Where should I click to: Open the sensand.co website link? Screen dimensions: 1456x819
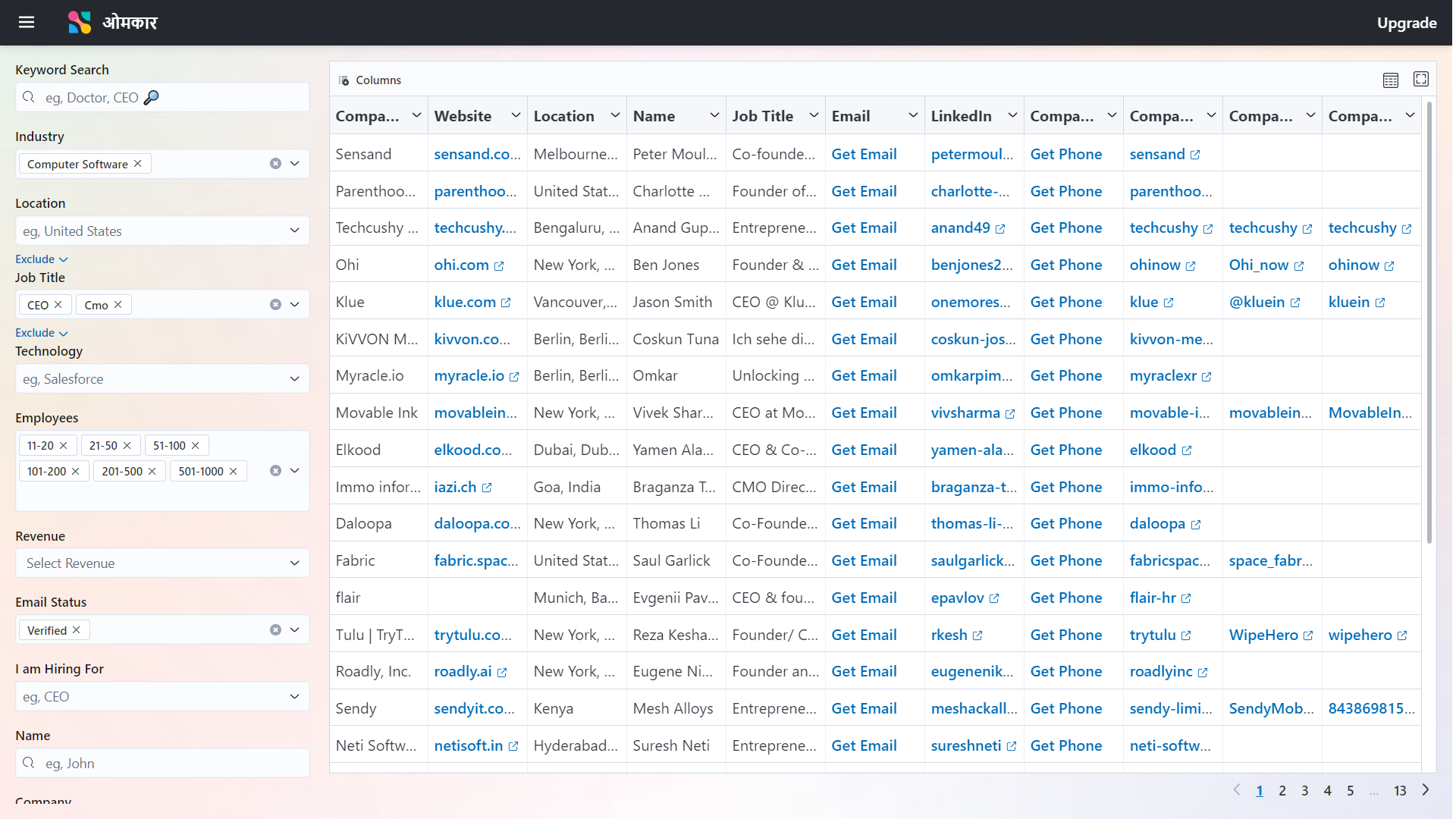[477, 154]
